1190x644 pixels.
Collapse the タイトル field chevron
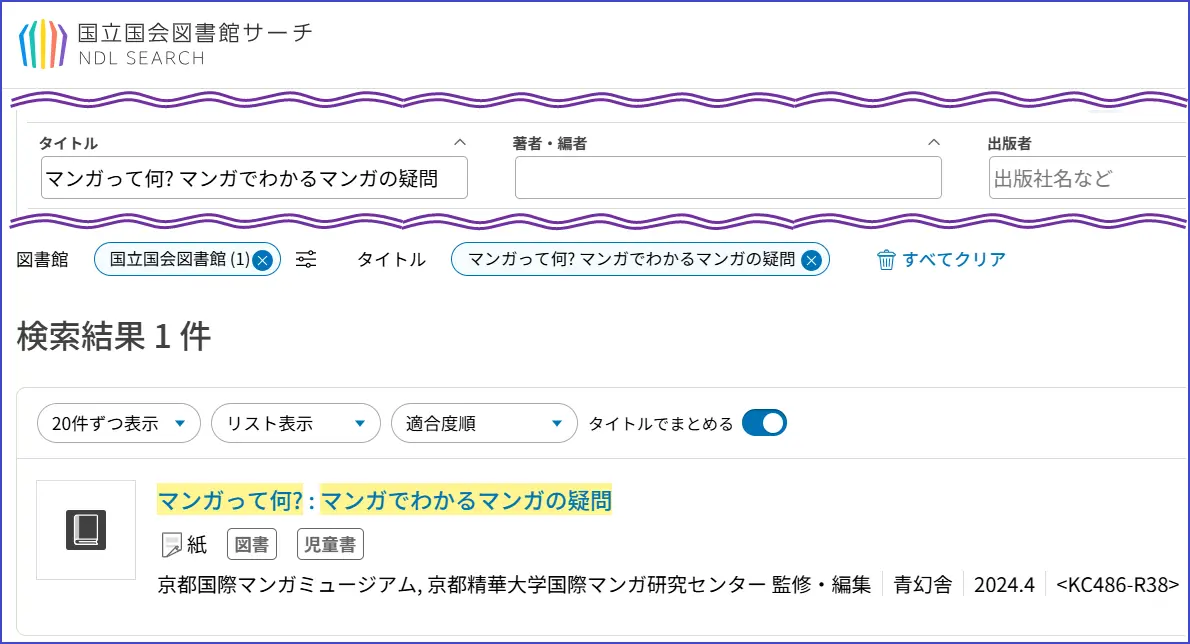pos(460,142)
